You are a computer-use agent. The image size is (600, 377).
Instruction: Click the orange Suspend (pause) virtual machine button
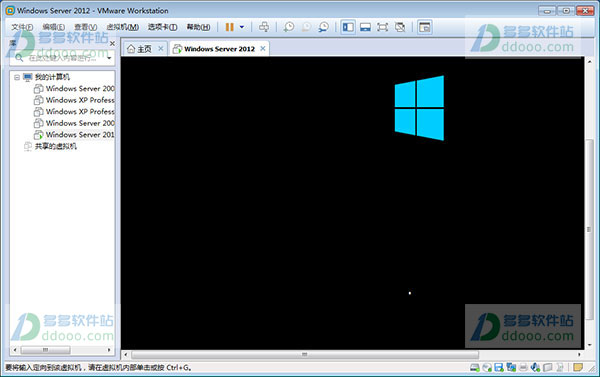230,27
